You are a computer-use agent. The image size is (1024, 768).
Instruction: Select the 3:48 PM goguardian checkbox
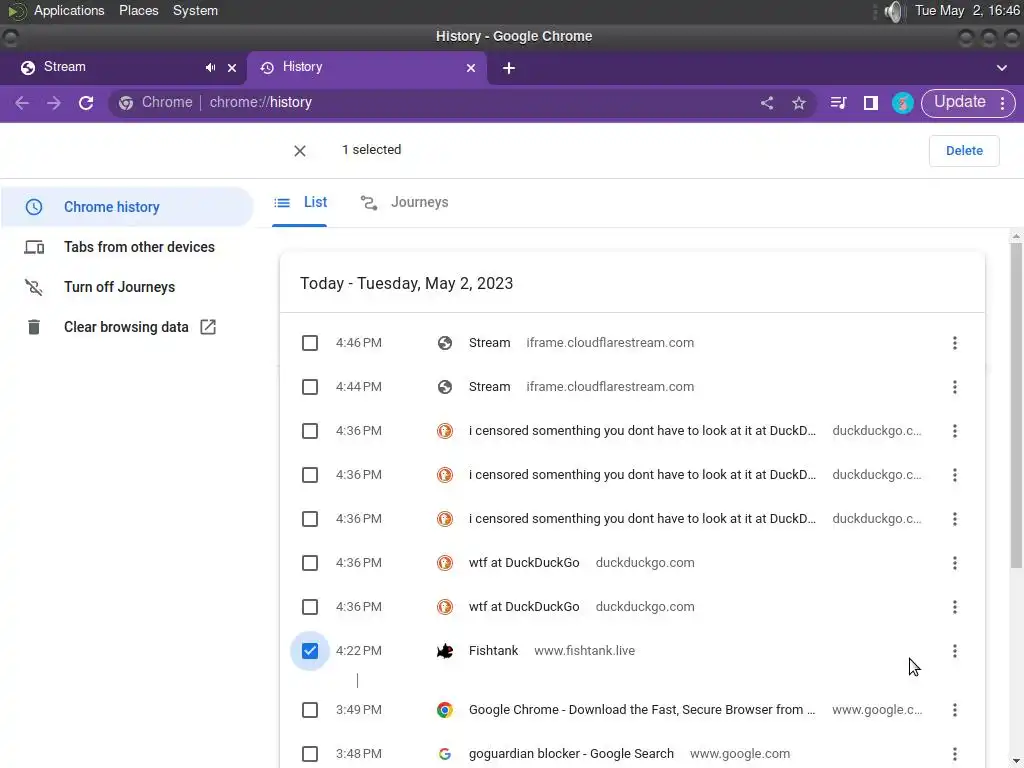coord(310,754)
